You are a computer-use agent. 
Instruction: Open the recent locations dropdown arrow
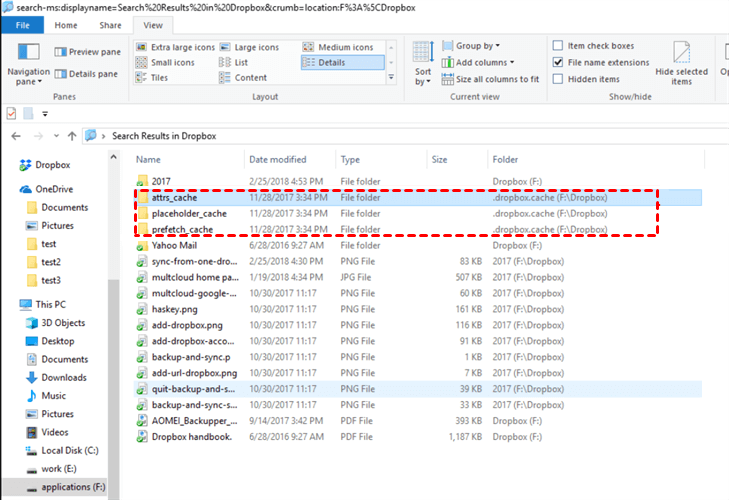(56, 136)
